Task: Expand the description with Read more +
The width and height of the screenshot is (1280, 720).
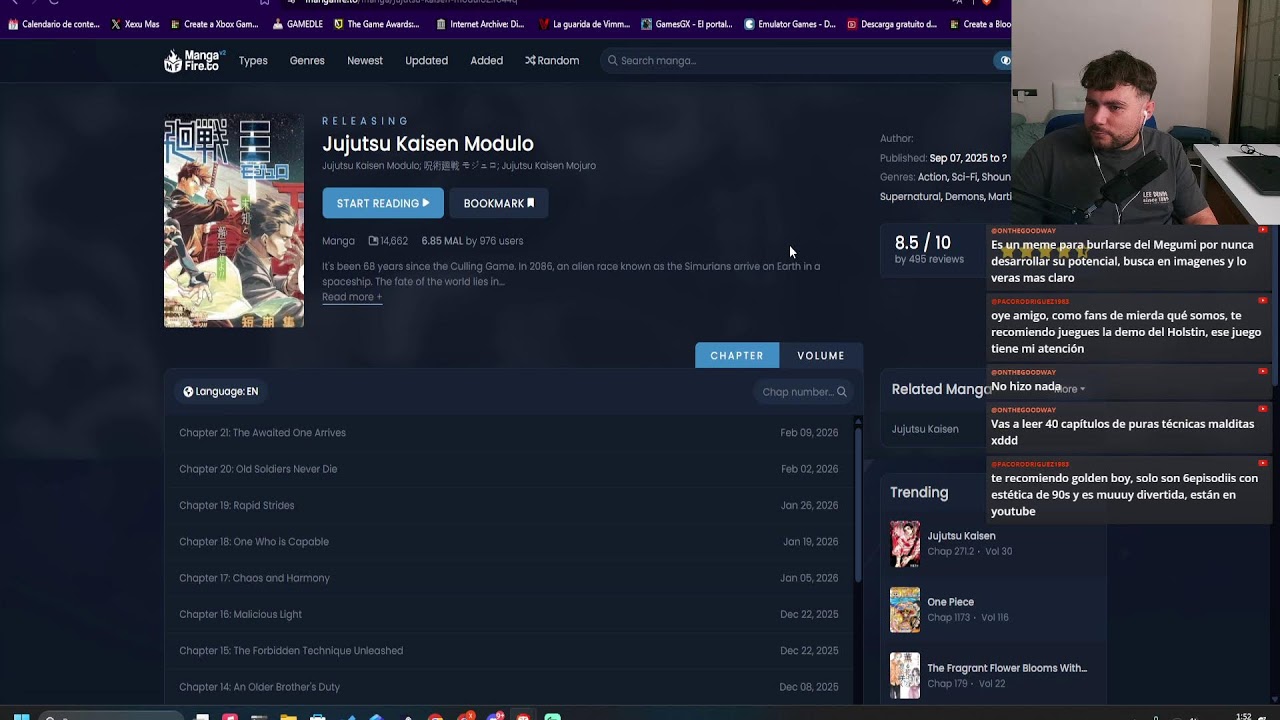Action: [x=352, y=297]
